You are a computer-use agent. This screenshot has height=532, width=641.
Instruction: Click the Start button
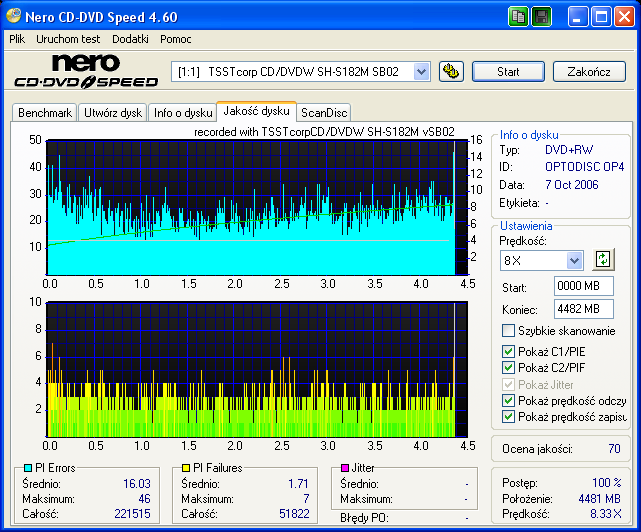click(x=508, y=72)
